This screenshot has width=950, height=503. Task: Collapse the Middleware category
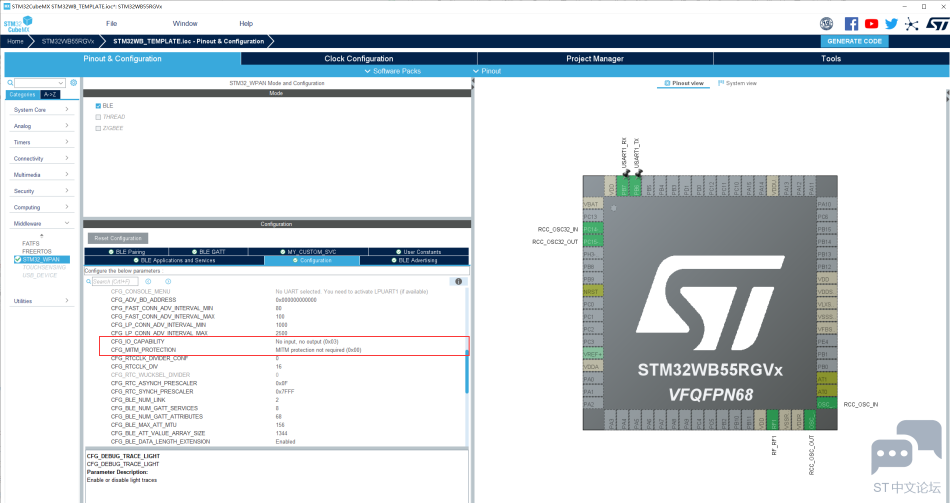pyautogui.click(x=41, y=224)
